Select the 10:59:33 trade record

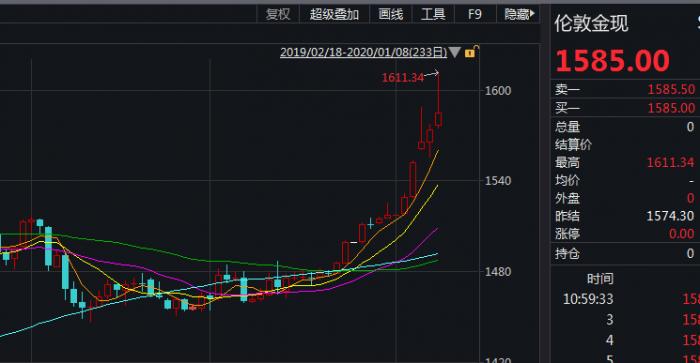tap(588, 299)
